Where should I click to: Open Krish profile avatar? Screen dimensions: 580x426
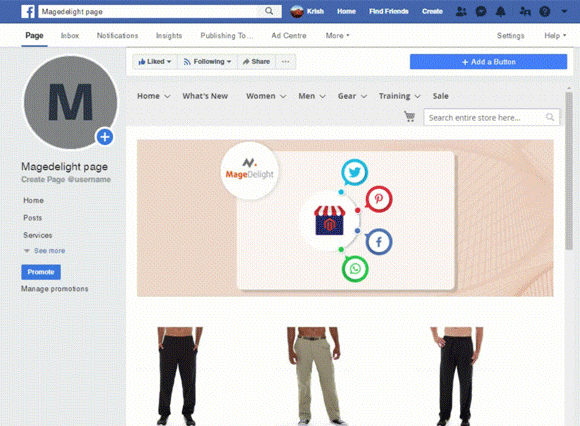(297, 11)
